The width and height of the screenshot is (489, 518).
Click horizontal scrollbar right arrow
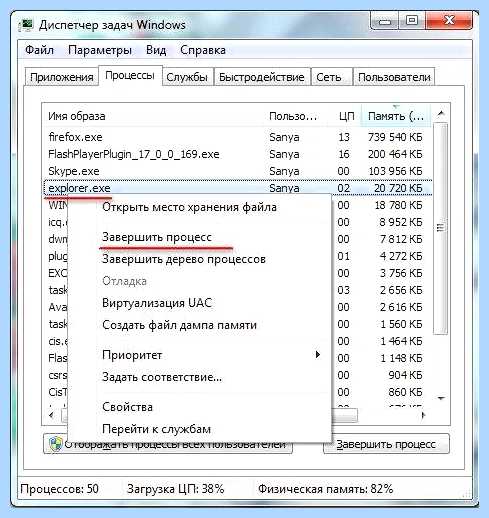[x=423, y=415]
